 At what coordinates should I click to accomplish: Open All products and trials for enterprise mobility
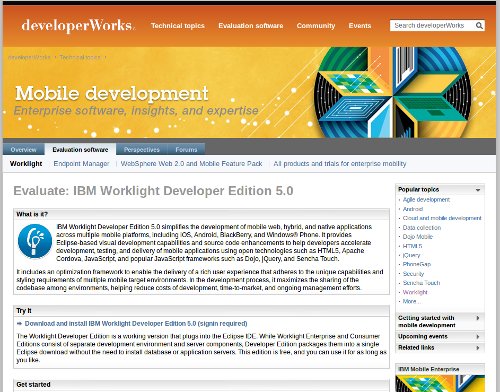(x=340, y=164)
